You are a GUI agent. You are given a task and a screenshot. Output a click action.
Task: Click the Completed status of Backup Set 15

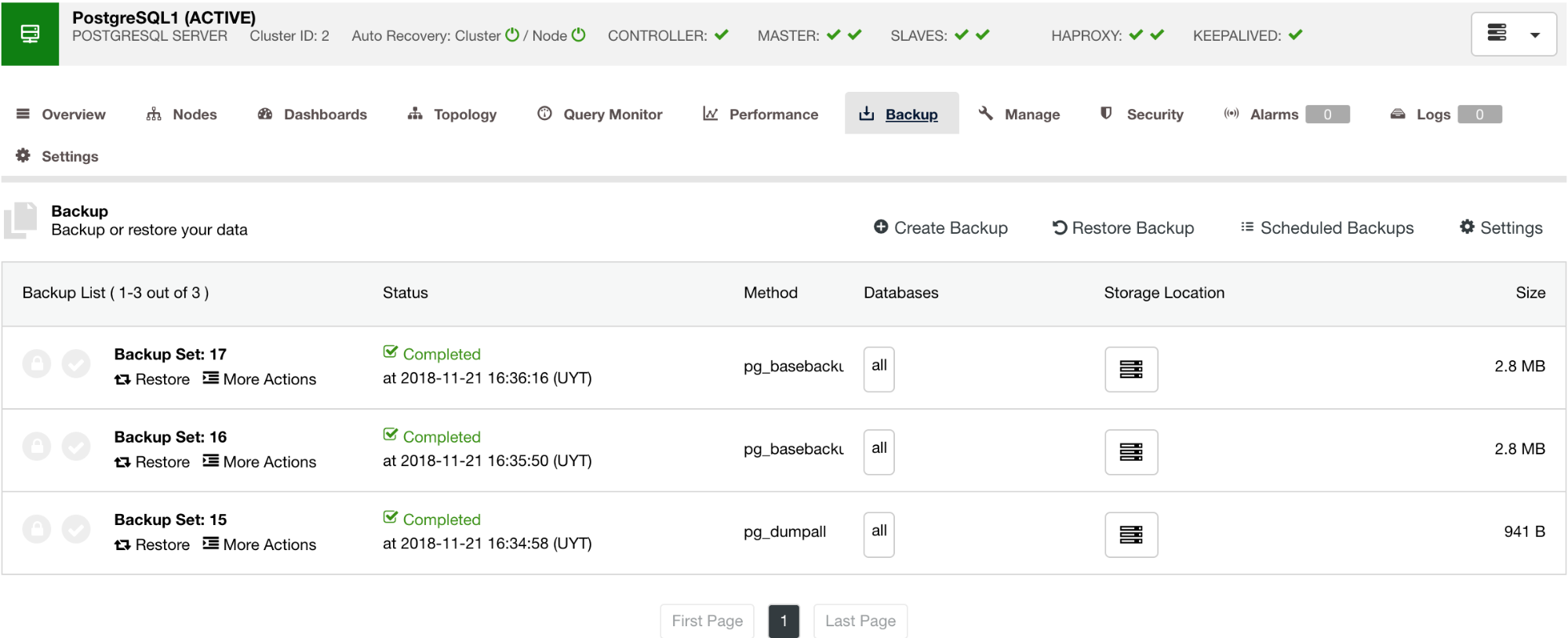pyautogui.click(x=431, y=520)
